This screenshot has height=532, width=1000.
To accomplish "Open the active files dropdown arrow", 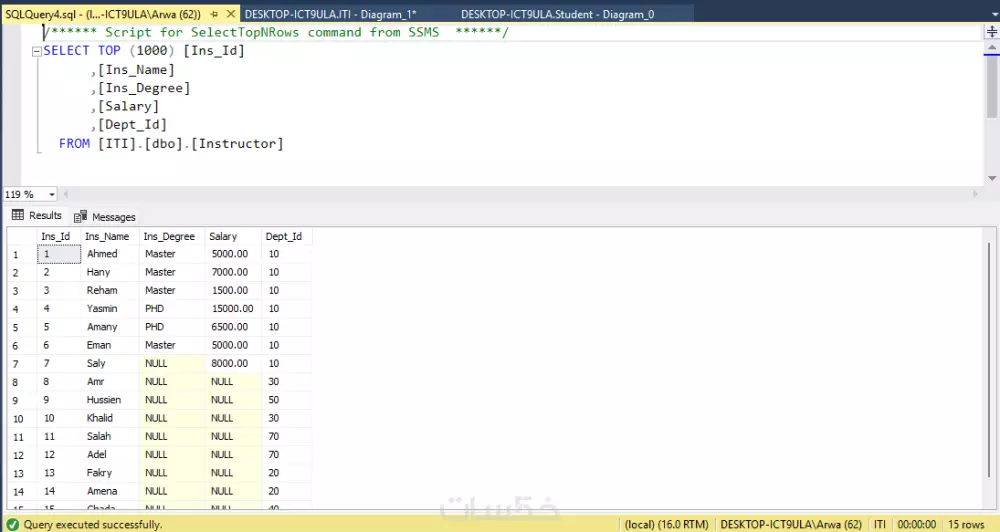I will point(994,14).
